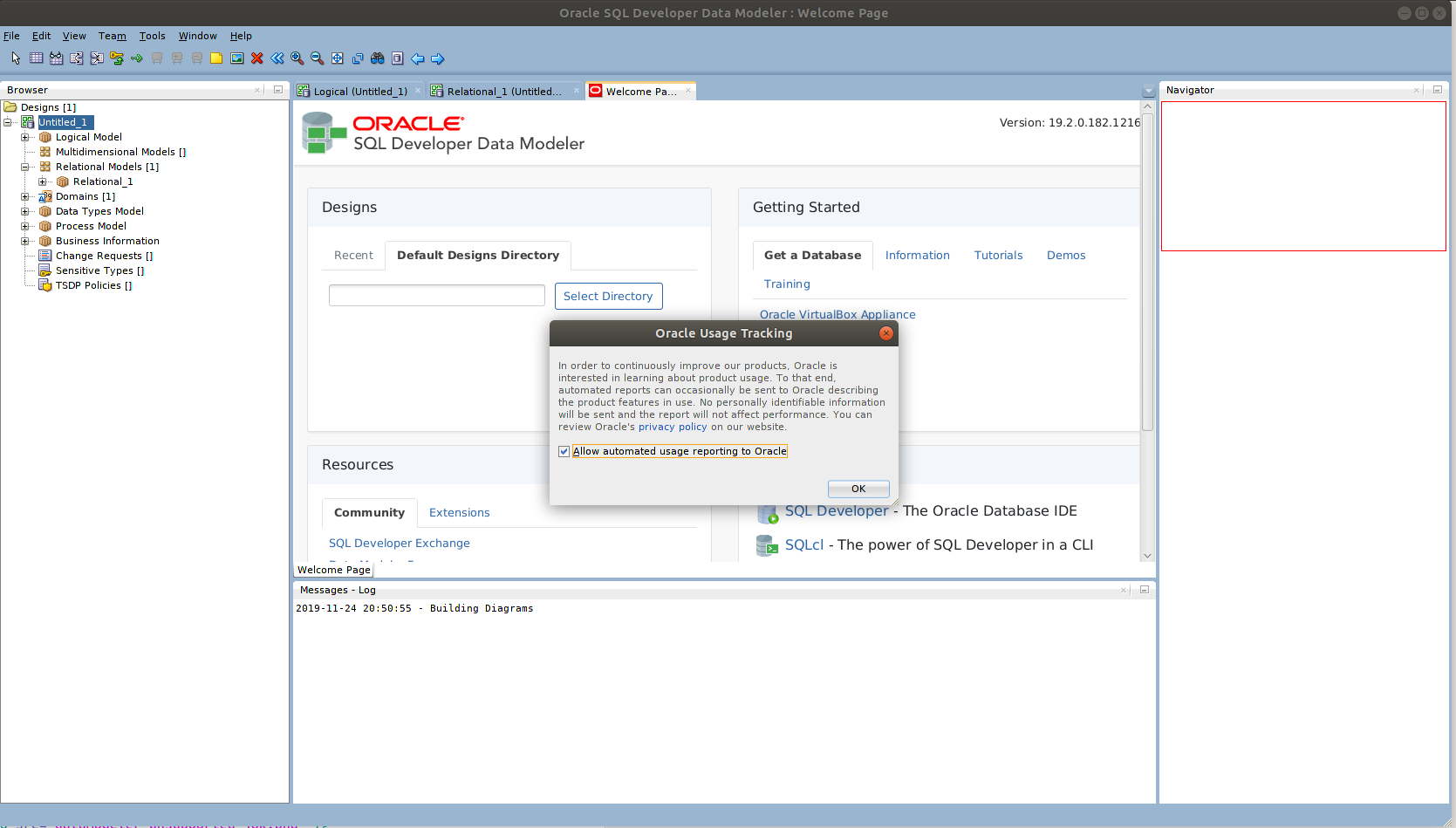
Task: Expand the Business Information node
Action: point(25,241)
